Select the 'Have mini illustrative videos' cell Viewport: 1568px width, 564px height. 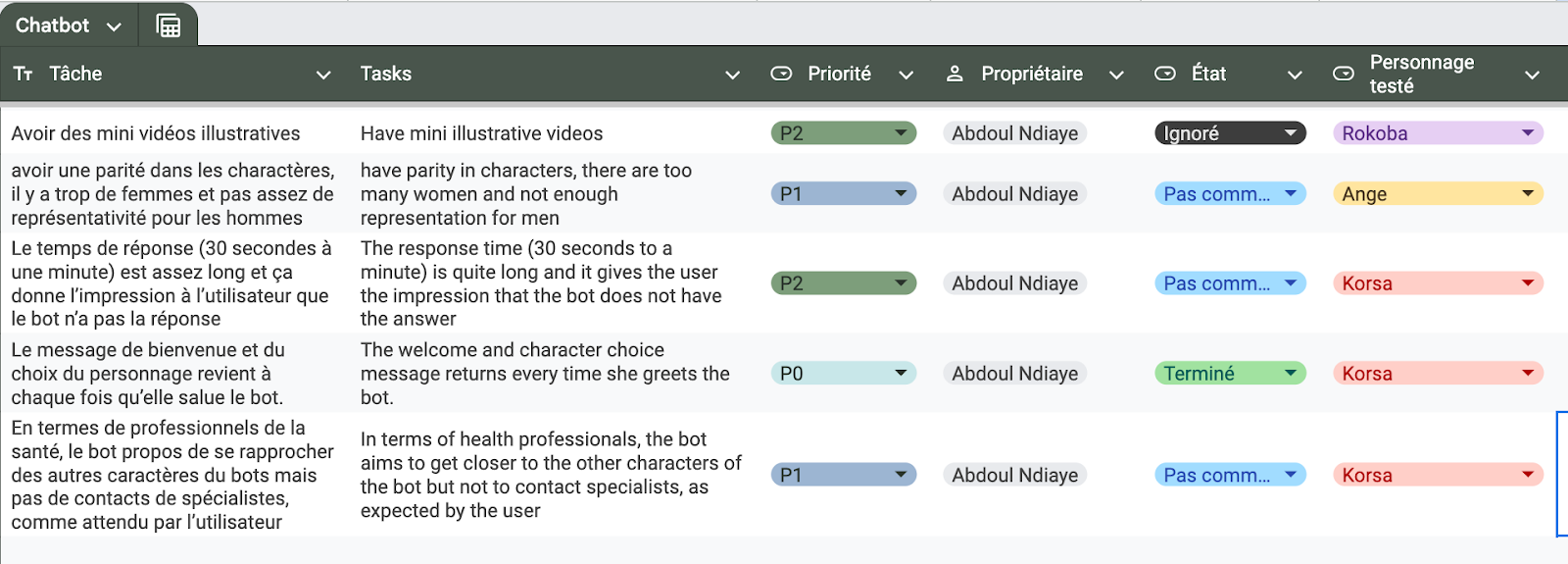[481, 133]
